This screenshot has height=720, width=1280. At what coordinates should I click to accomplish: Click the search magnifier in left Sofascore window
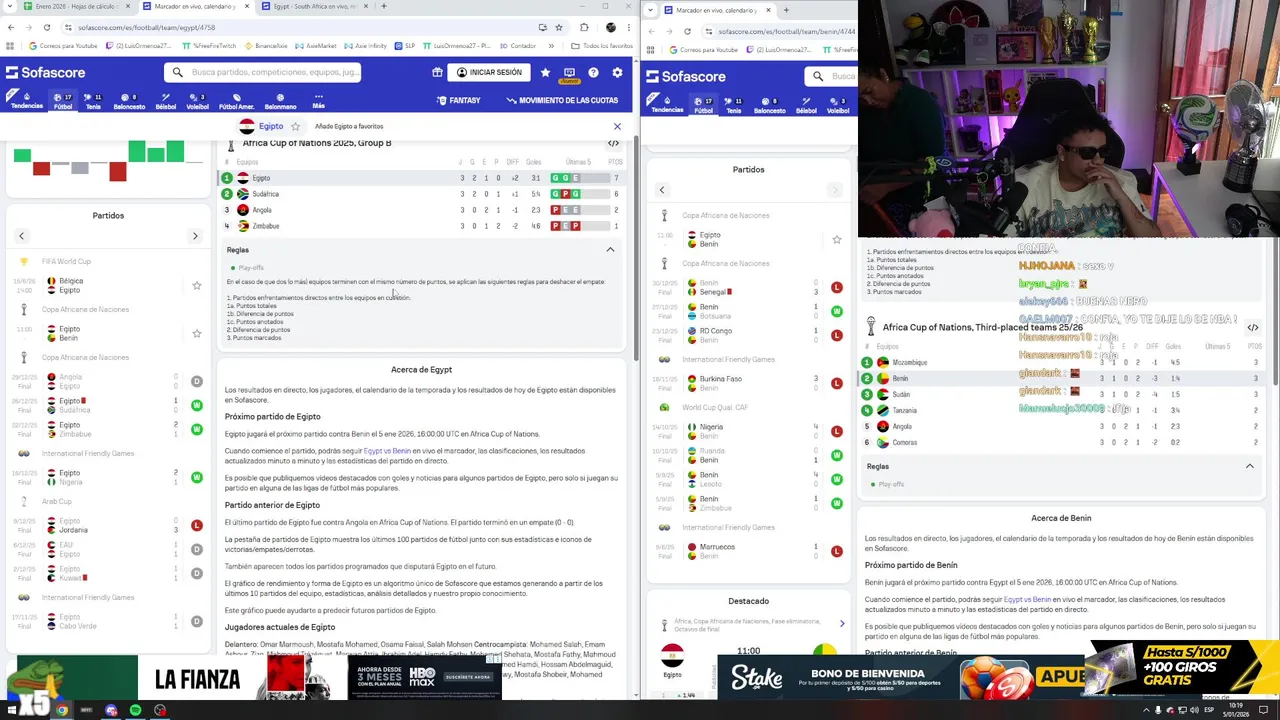178,72
